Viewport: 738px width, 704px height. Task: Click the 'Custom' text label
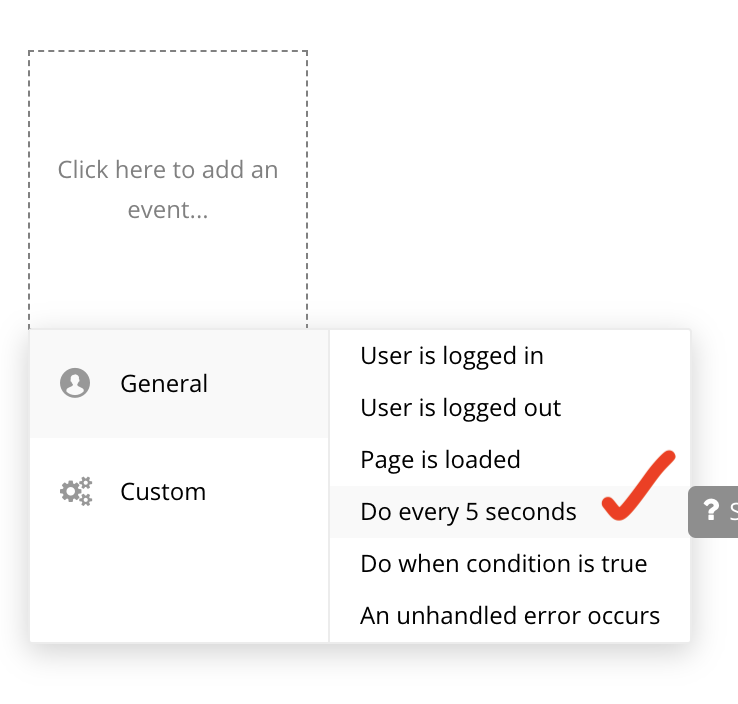coord(163,491)
